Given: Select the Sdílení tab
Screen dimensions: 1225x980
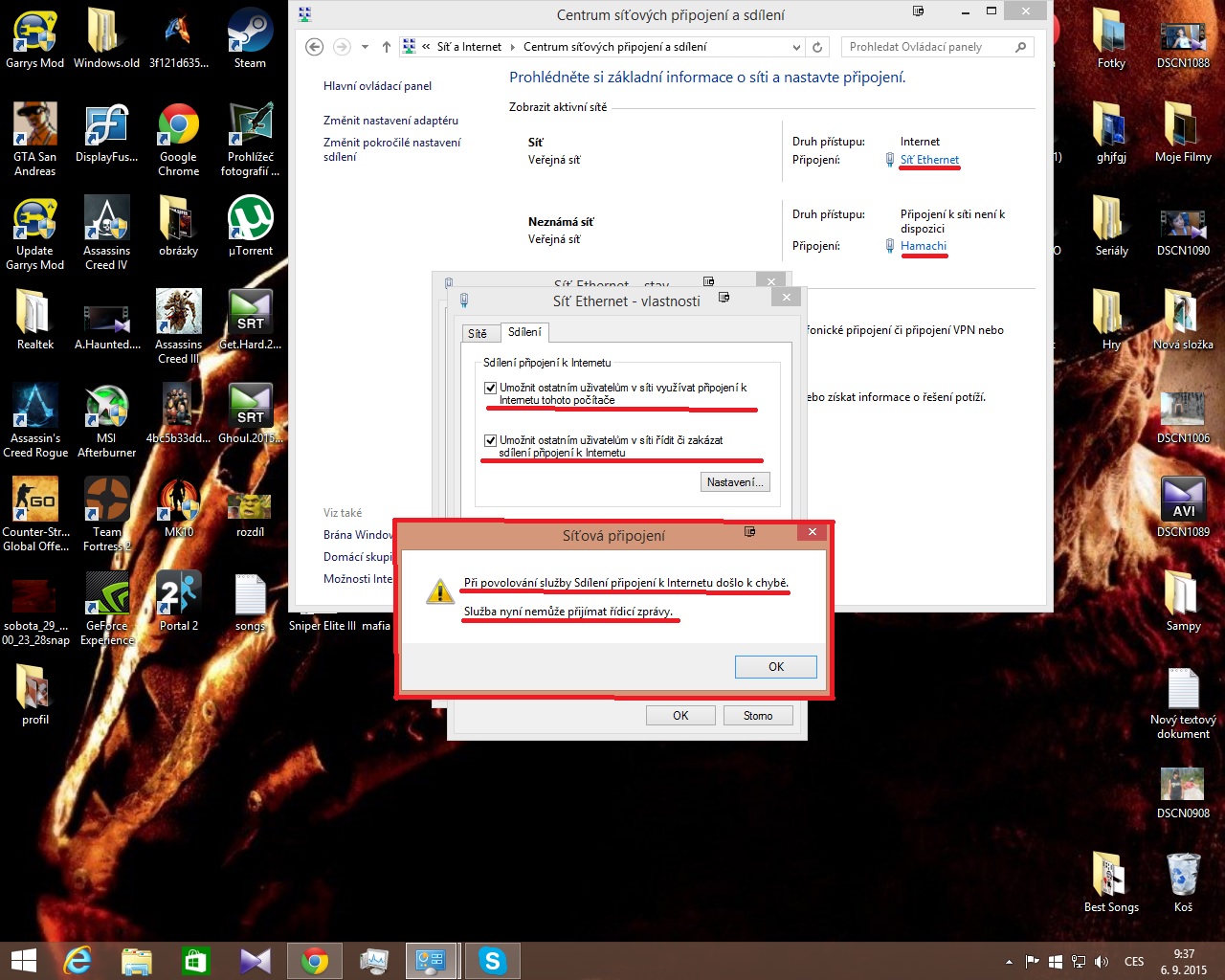Looking at the screenshot, I should [524, 332].
